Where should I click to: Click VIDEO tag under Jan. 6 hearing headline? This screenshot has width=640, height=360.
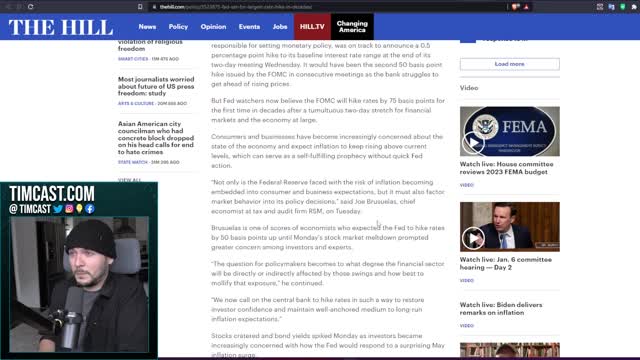[x=467, y=280]
